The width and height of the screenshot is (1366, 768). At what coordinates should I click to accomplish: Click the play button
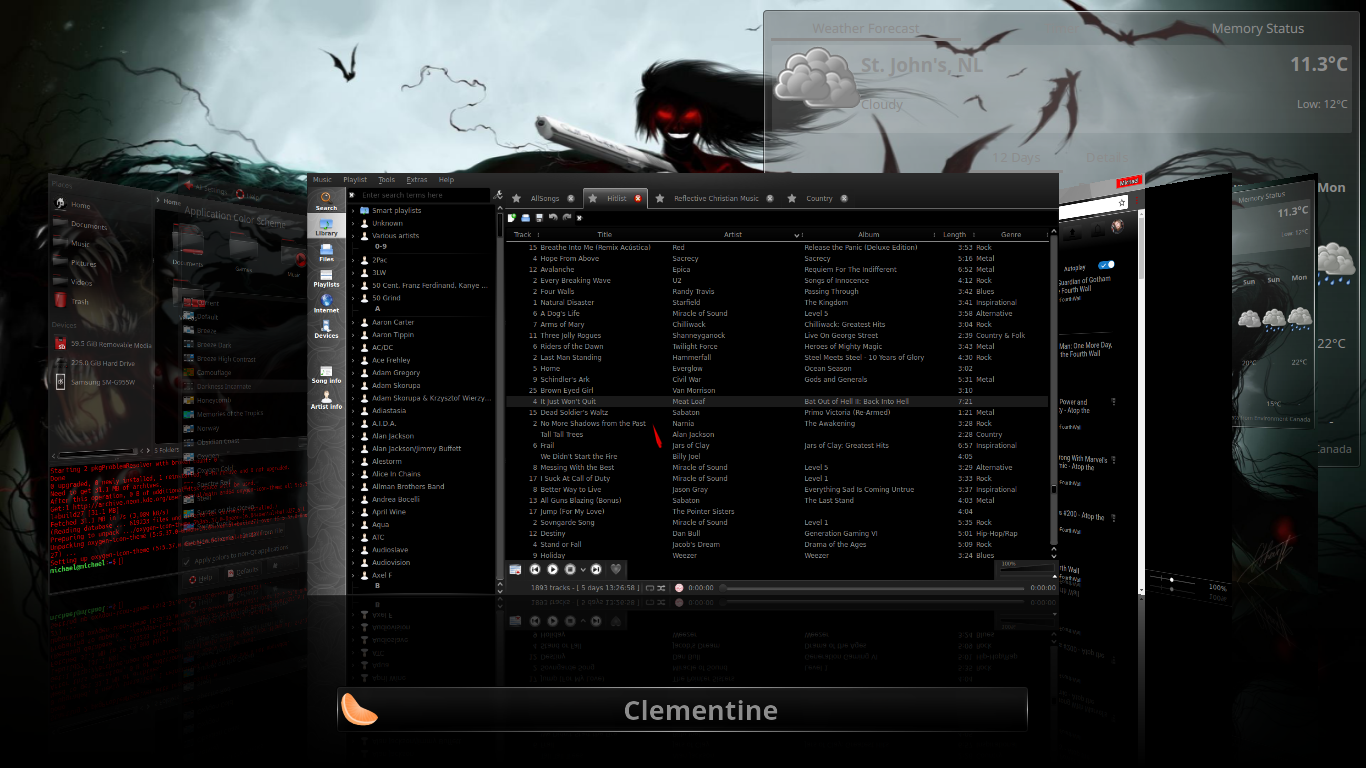tap(553, 569)
